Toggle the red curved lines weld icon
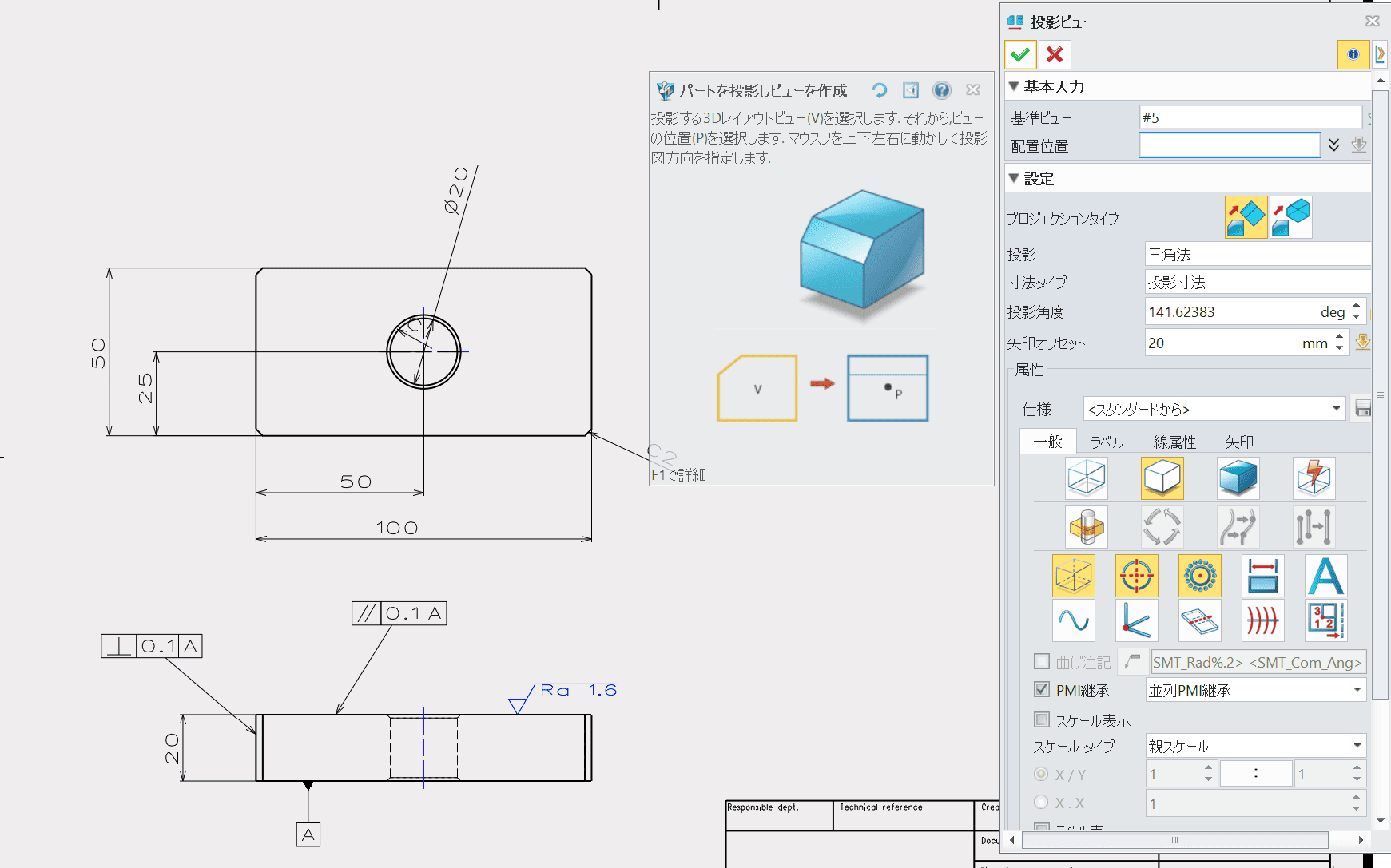Image resolution: width=1391 pixels, height=868 pixels. 1262,620
